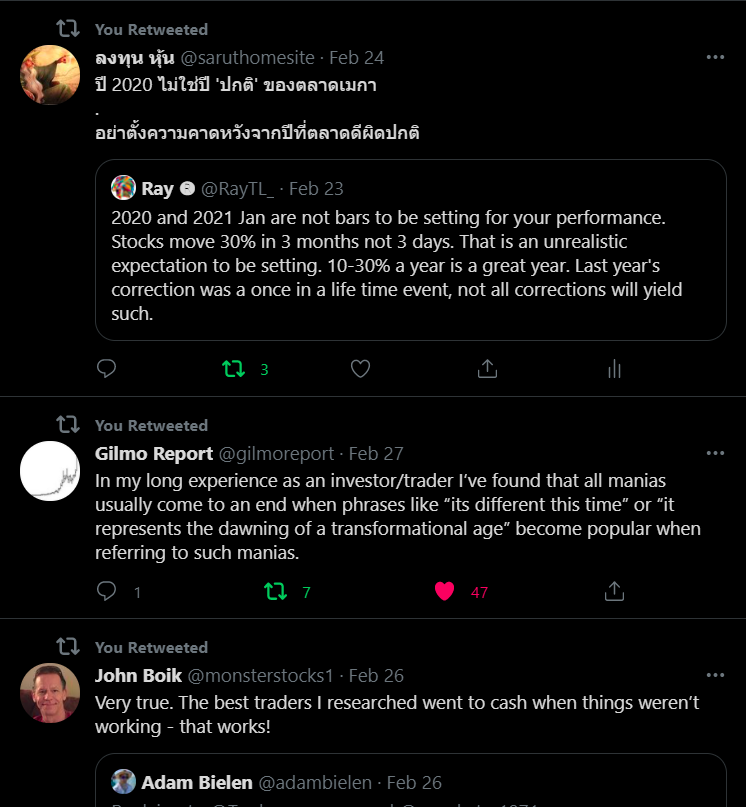Reply to the Gilmo Report tweet

click(107, 591)
